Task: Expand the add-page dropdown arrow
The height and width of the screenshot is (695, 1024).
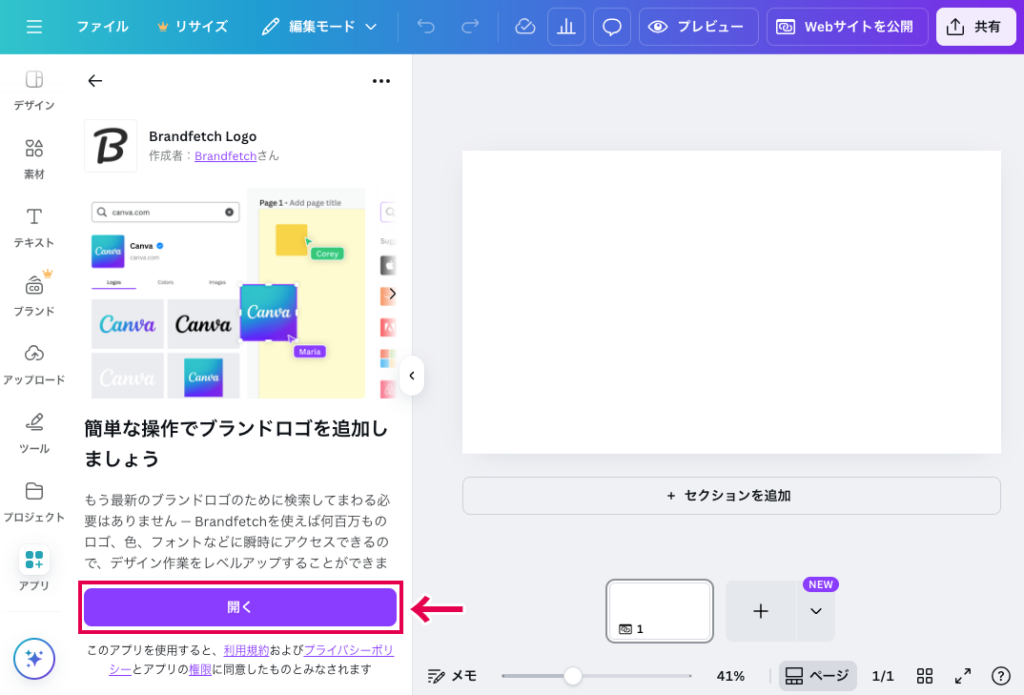Action: coord(816,611)
